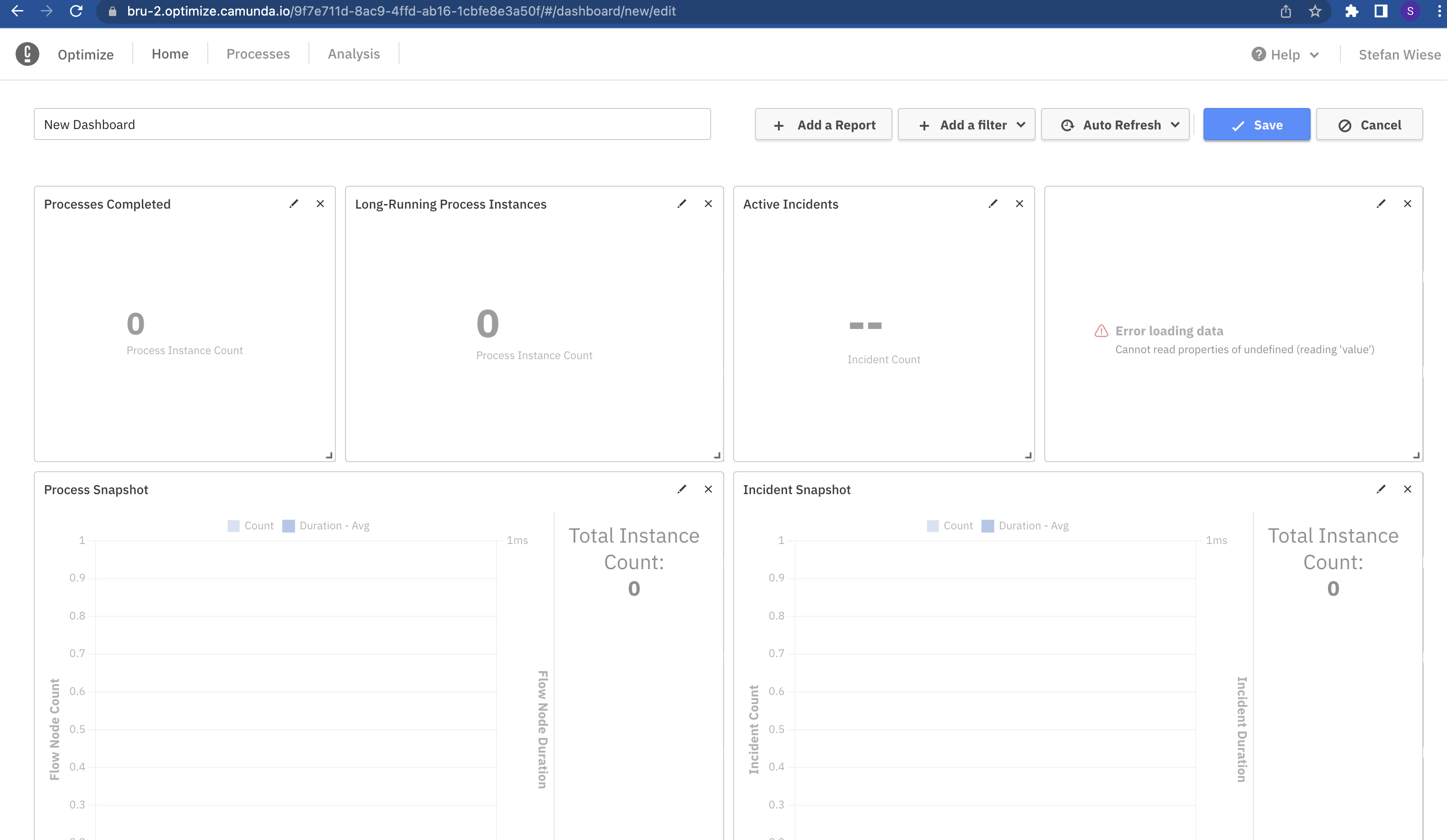
Task: Switch to the Analysis tab
Action: tap(354, 54)
